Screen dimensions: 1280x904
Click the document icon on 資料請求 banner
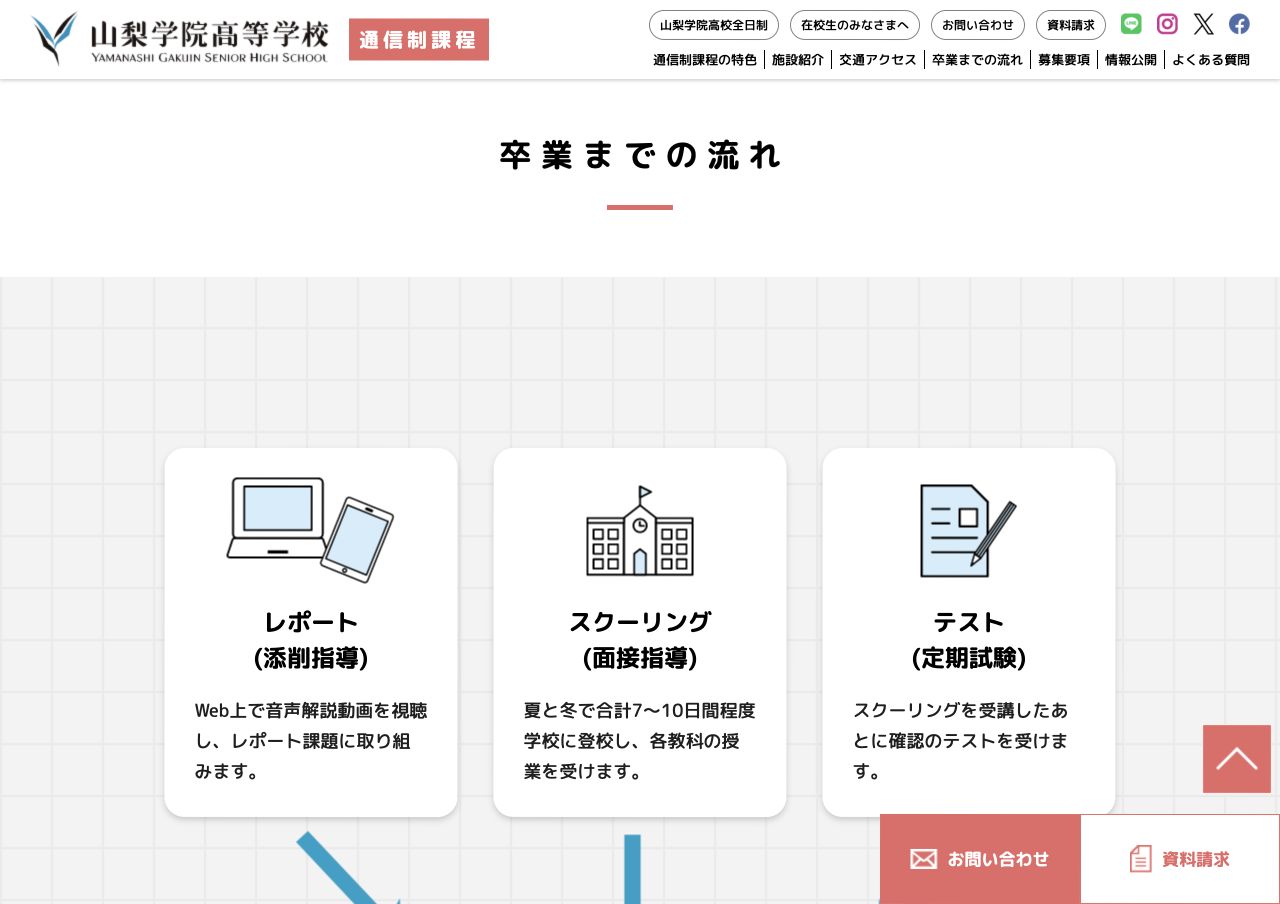[1140, 859]
